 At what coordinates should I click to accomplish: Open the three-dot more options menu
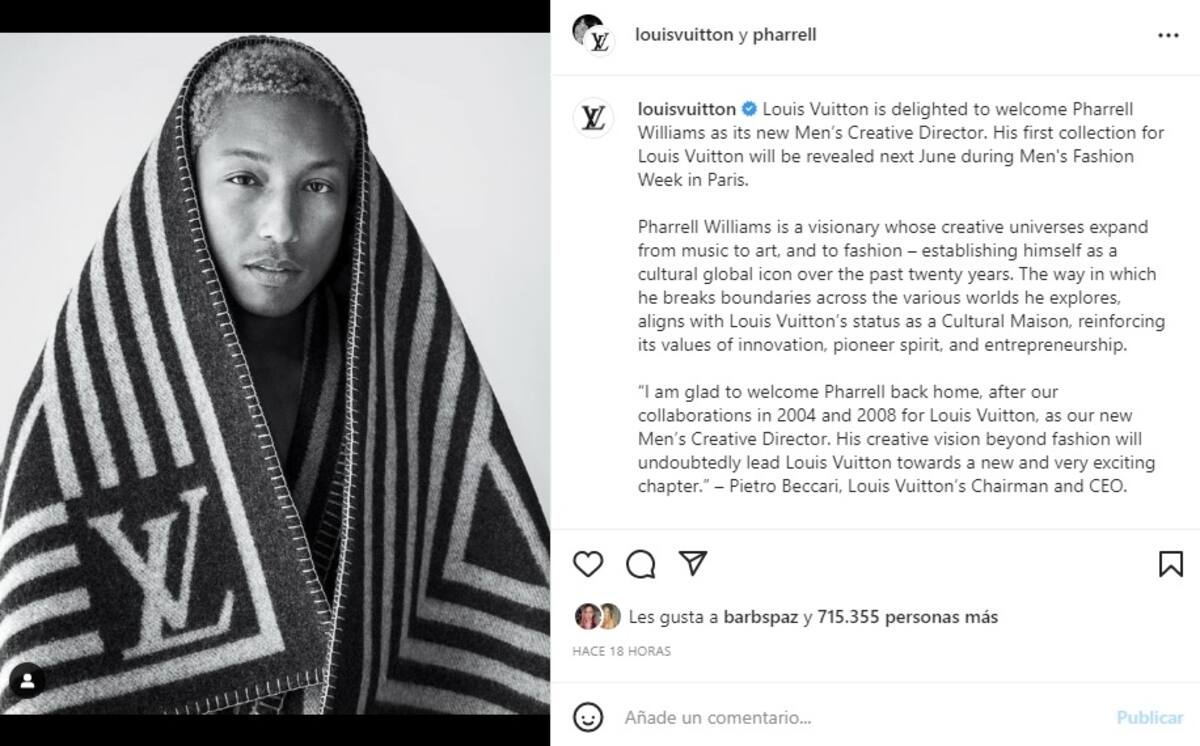tap(1168, 35)
